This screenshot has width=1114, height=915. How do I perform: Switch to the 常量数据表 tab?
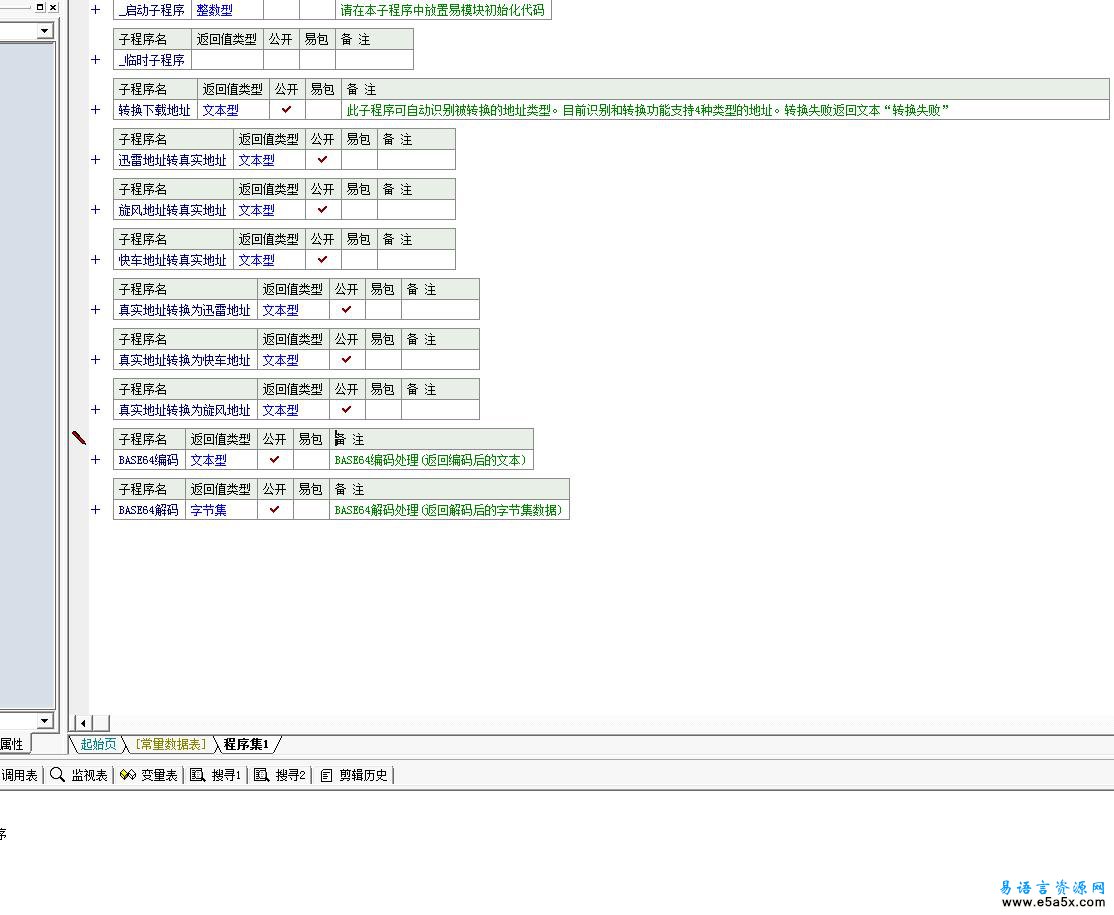170,744
